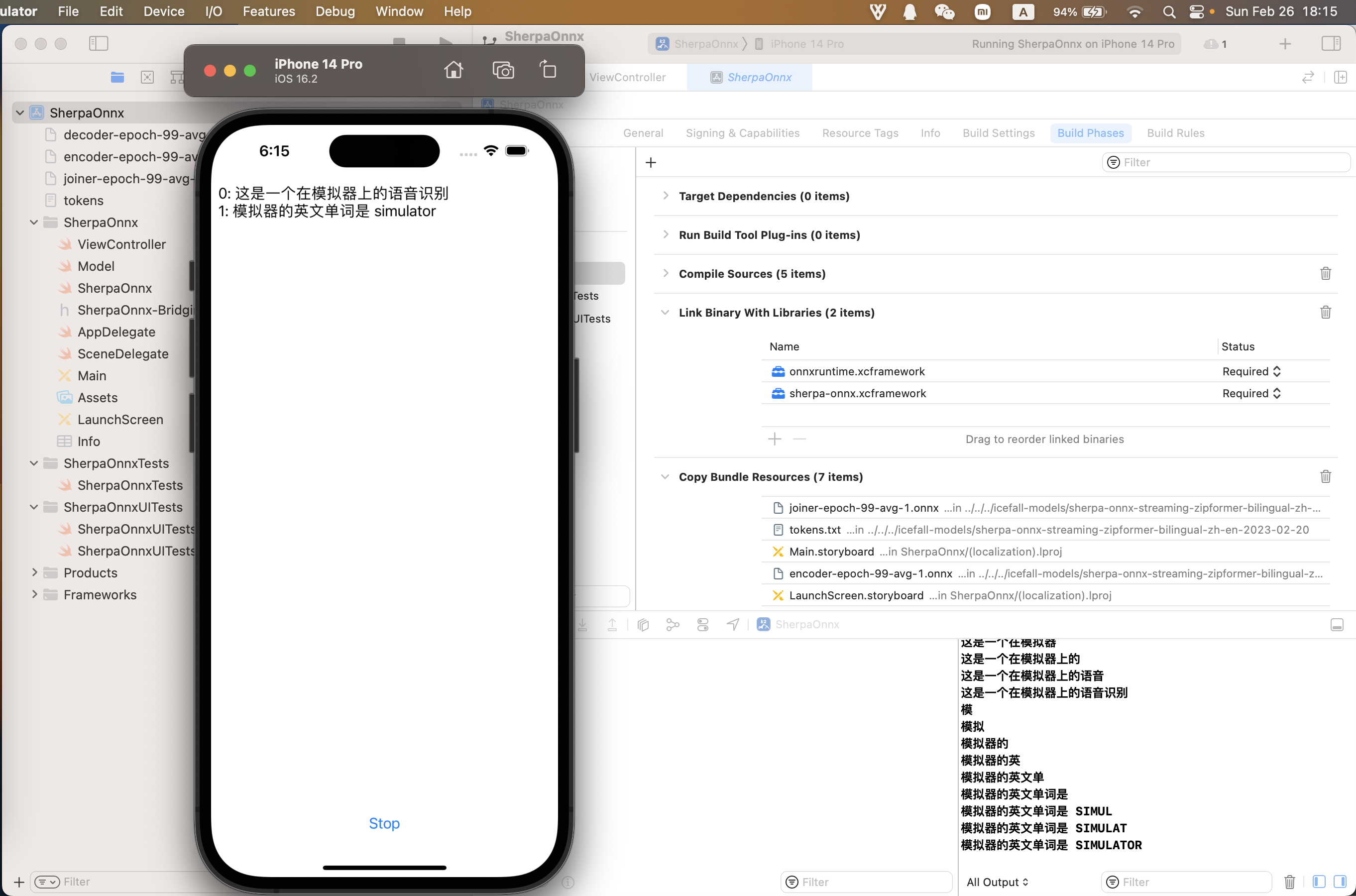Click the notification bell menu bar icon

pyautogui.click(x=909, y=11)
